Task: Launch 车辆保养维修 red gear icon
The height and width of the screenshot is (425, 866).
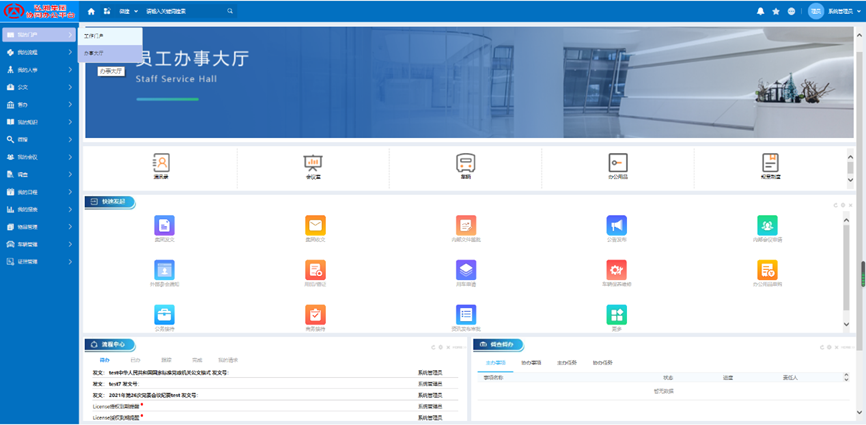Action: 616,270
